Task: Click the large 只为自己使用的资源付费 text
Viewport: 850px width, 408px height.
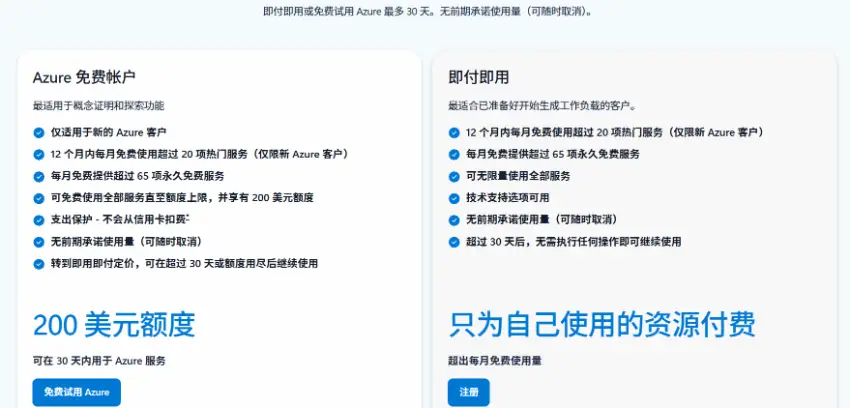Action: (x=602, y=325)
